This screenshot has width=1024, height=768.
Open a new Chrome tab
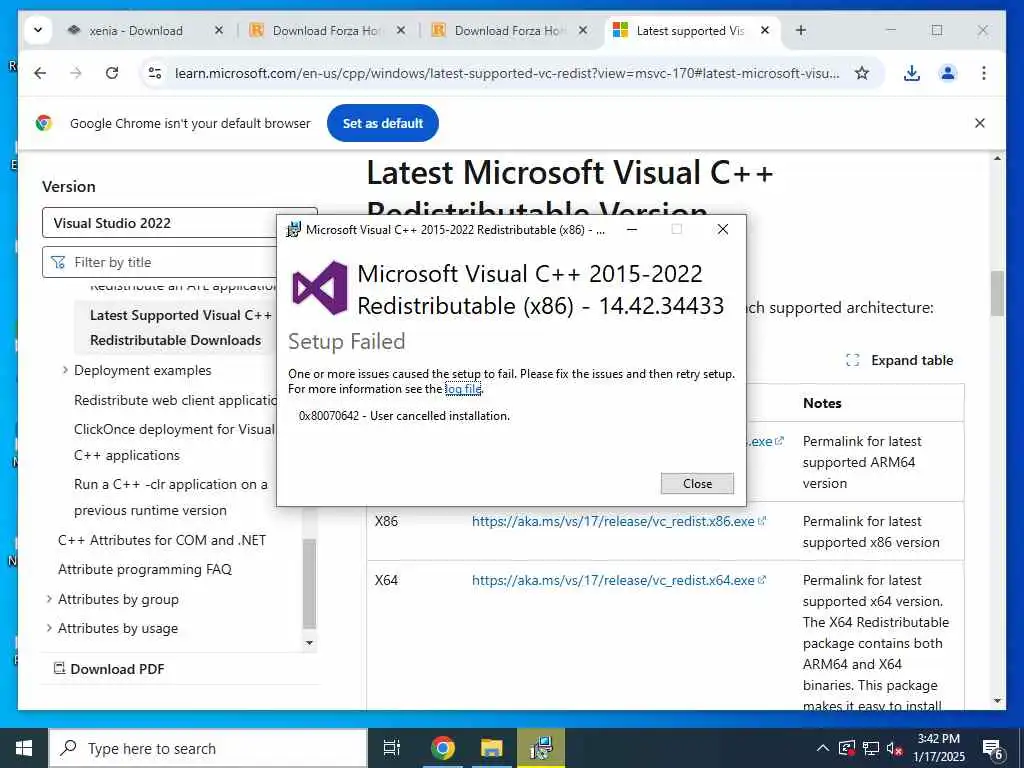click(x=801, y=31)
